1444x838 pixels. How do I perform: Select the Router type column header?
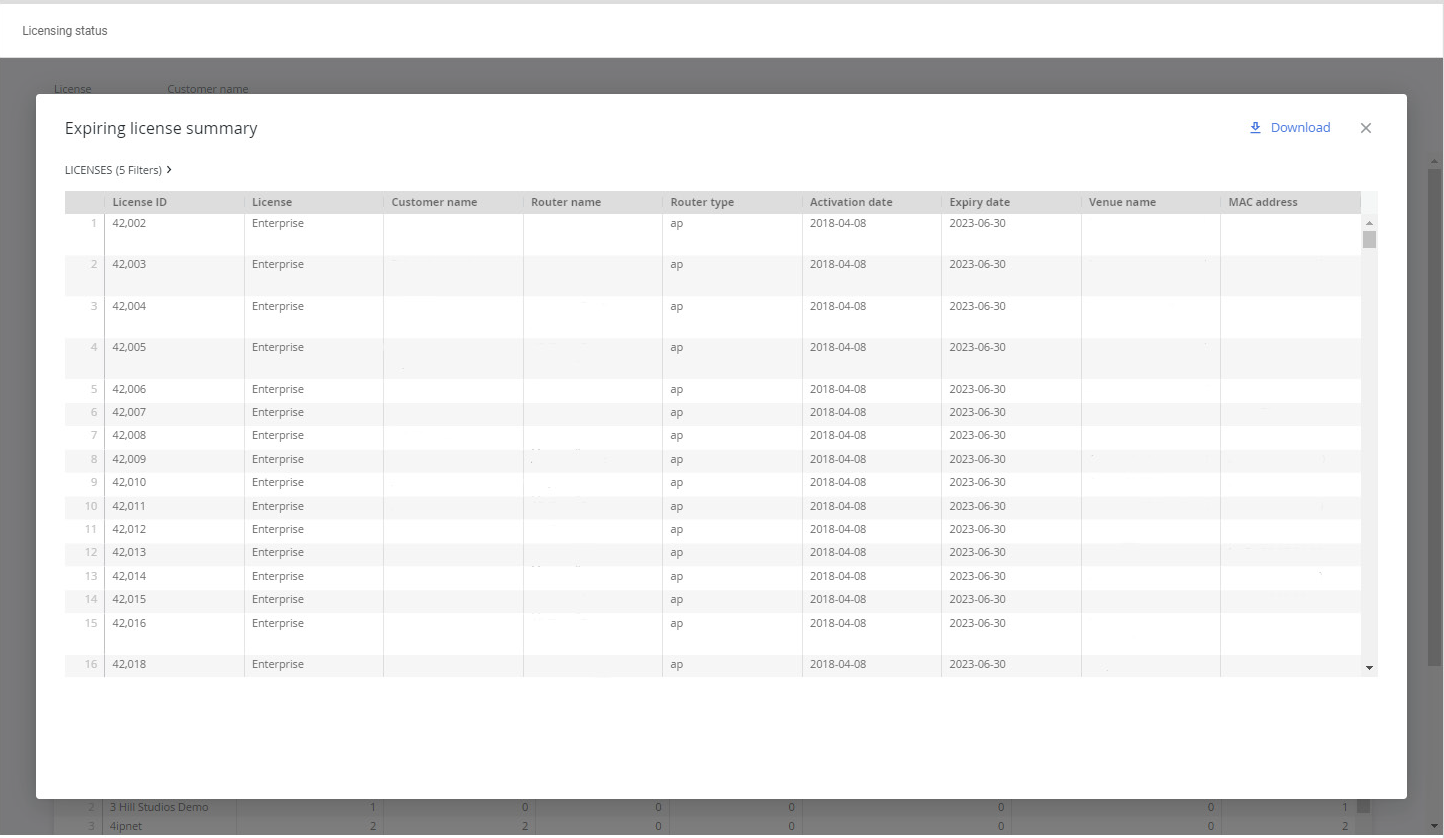702,202
